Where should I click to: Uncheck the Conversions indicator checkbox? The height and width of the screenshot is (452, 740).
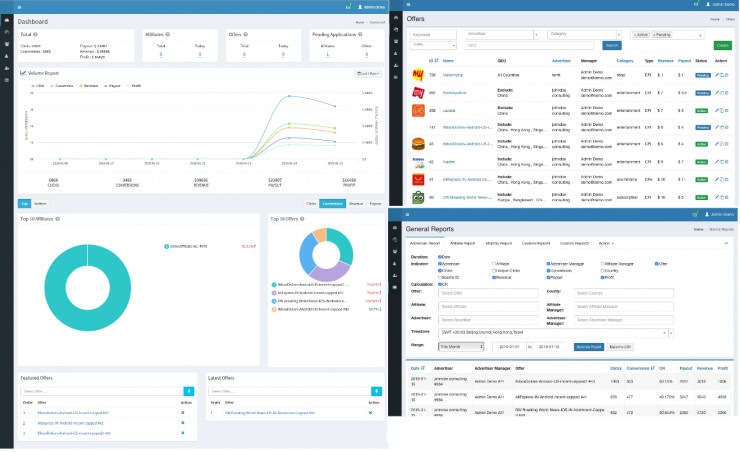(x=548, y=271)
